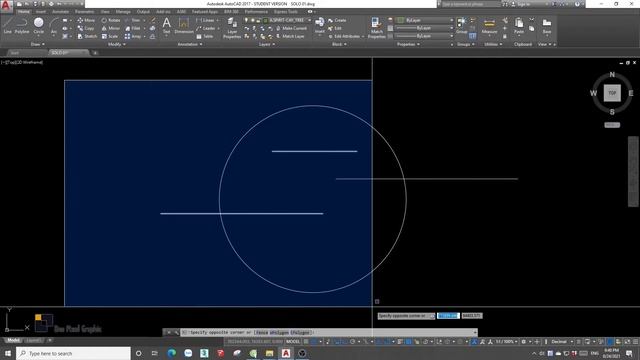Open Layer Properties manager
This screenshot has width=640, height=360.
coord(232,28)
